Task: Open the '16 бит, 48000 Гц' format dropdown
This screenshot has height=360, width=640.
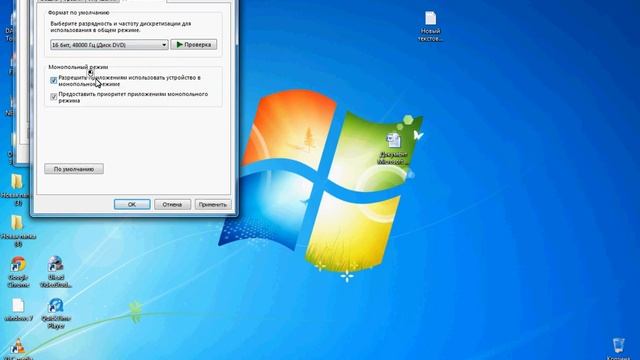Action: [109, 44]
